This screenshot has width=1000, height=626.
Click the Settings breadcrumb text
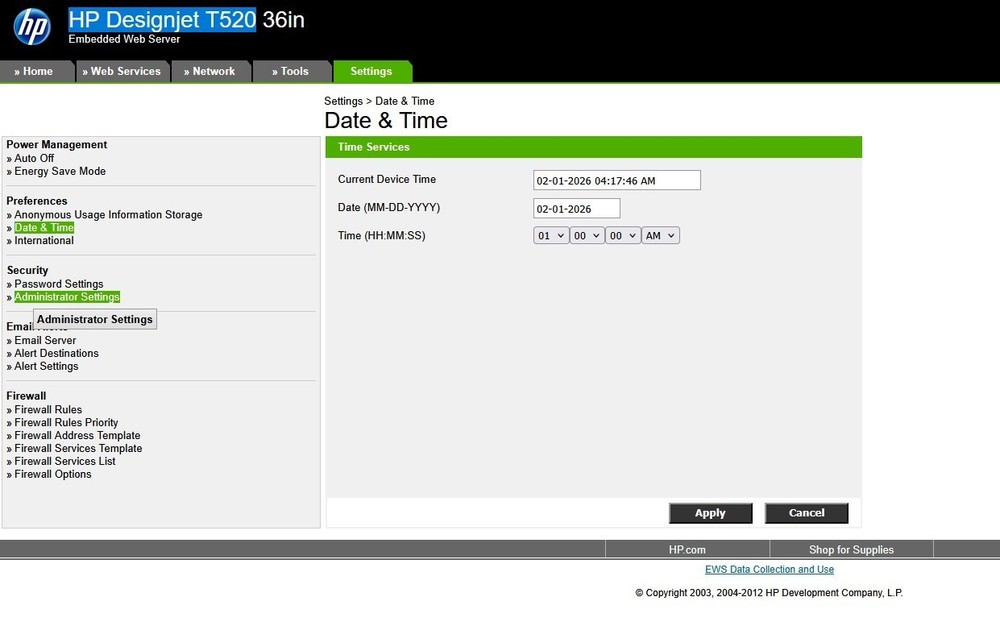[343, 101]
